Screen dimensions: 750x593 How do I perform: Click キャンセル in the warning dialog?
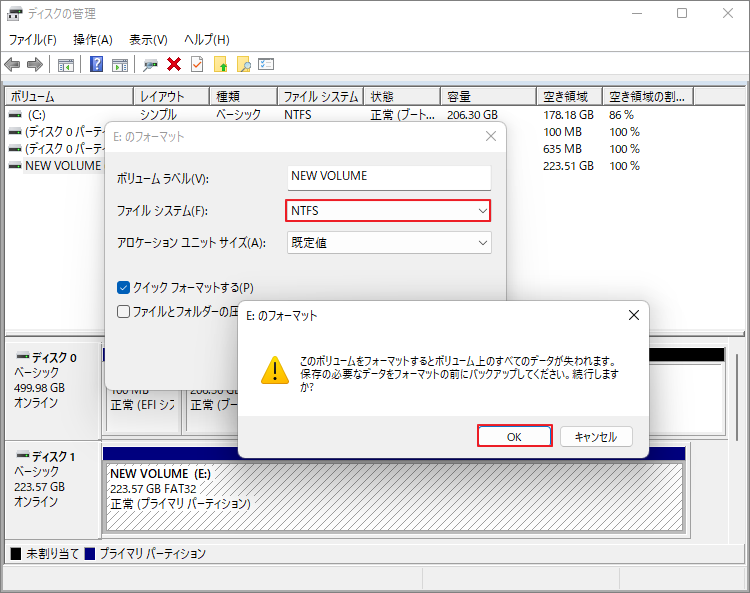[x=596, y=436]
